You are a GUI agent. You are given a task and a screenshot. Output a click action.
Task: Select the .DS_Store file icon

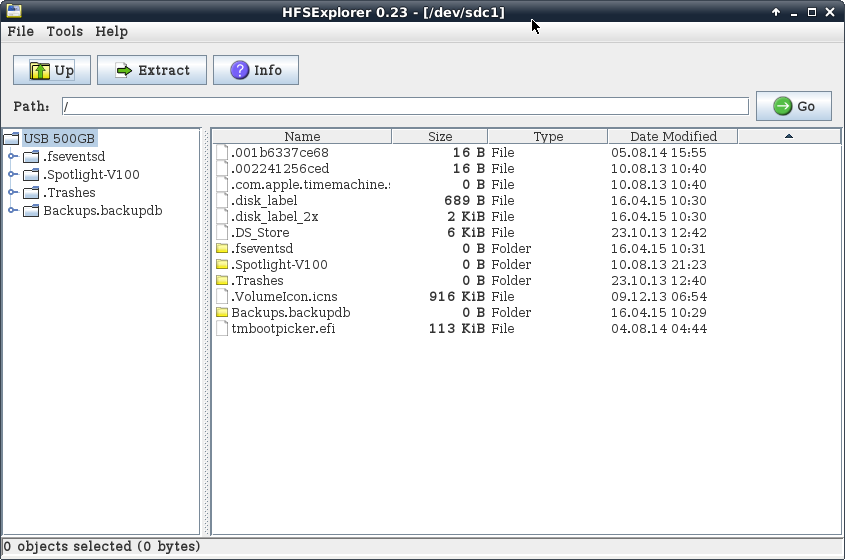(x=222, y=232)
